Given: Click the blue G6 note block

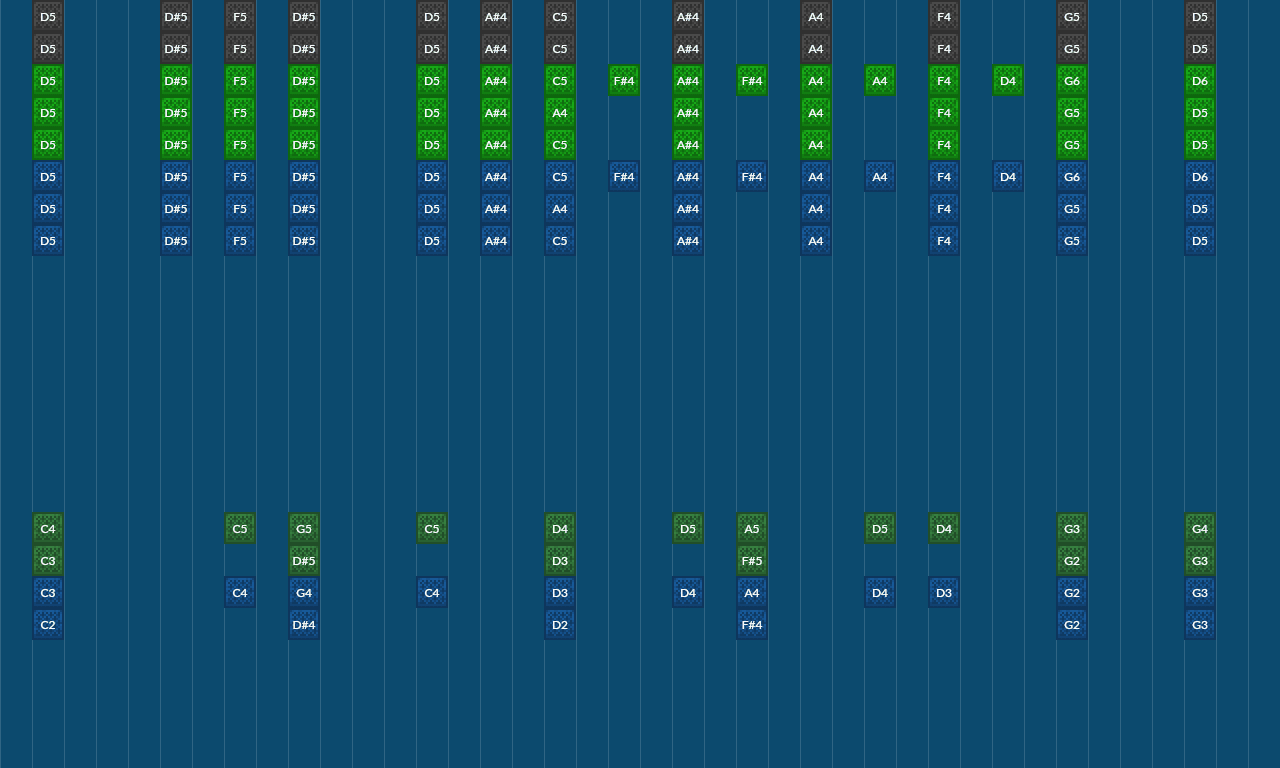Looking at the screenshot, I should [x=1072, y=177].
